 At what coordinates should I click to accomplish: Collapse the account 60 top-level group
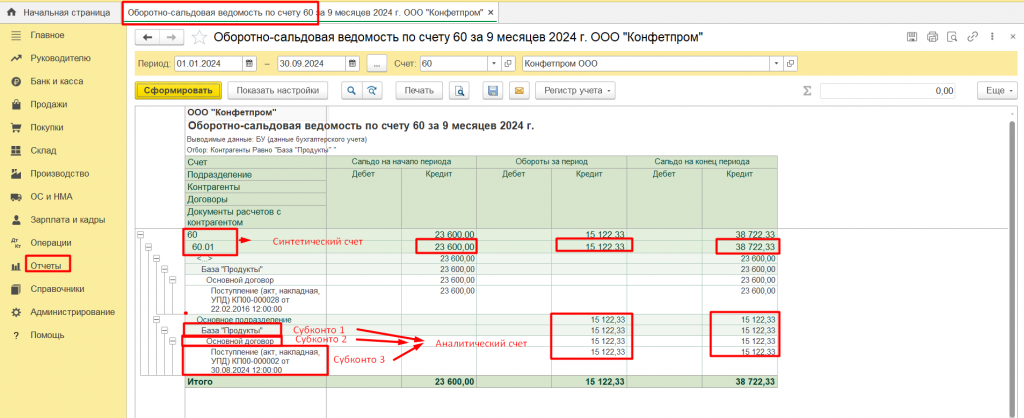coord(140,234)
